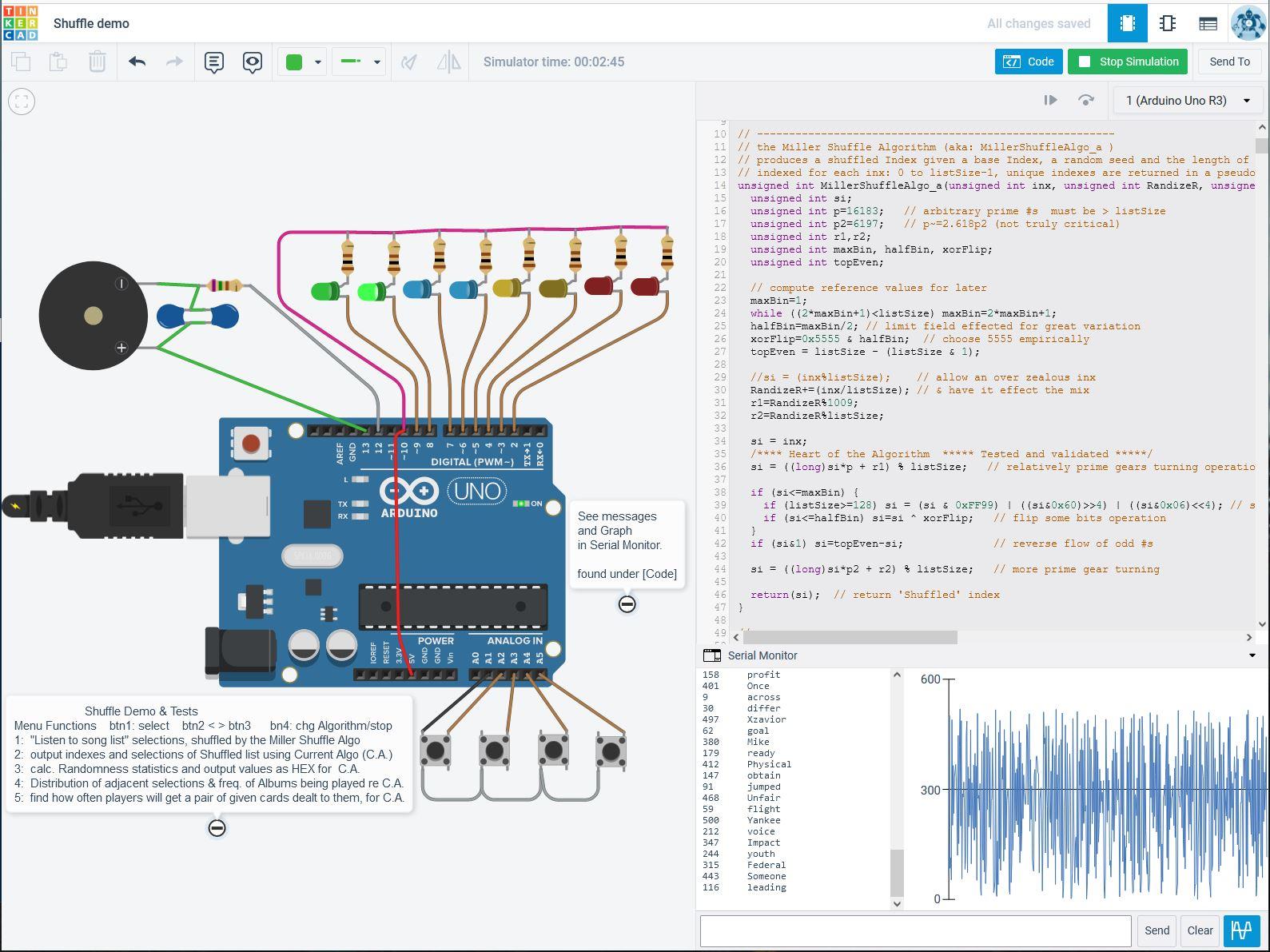Open the notes tool icon
This screenshot has height=952, width=1270.
click(x=213, y=62)
